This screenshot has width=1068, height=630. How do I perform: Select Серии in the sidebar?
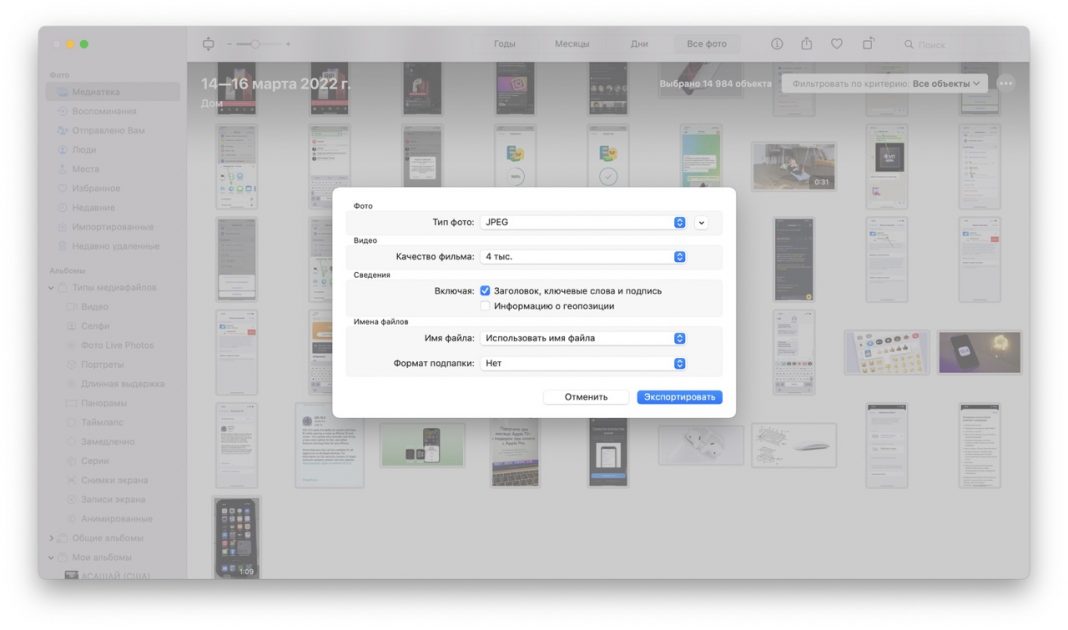click(x=112, y=461)
